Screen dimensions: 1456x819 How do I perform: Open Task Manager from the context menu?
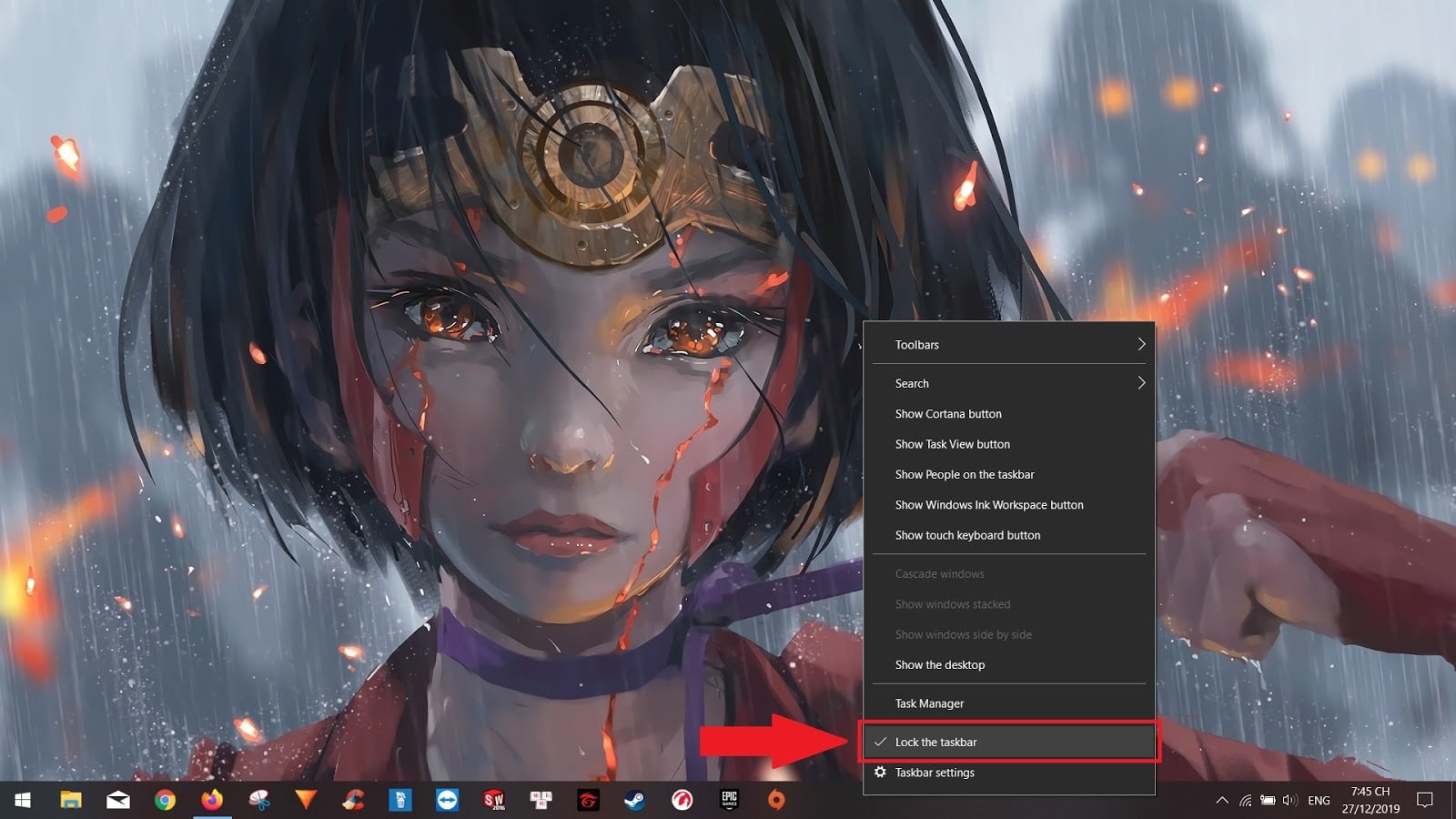pos(1009,703)
